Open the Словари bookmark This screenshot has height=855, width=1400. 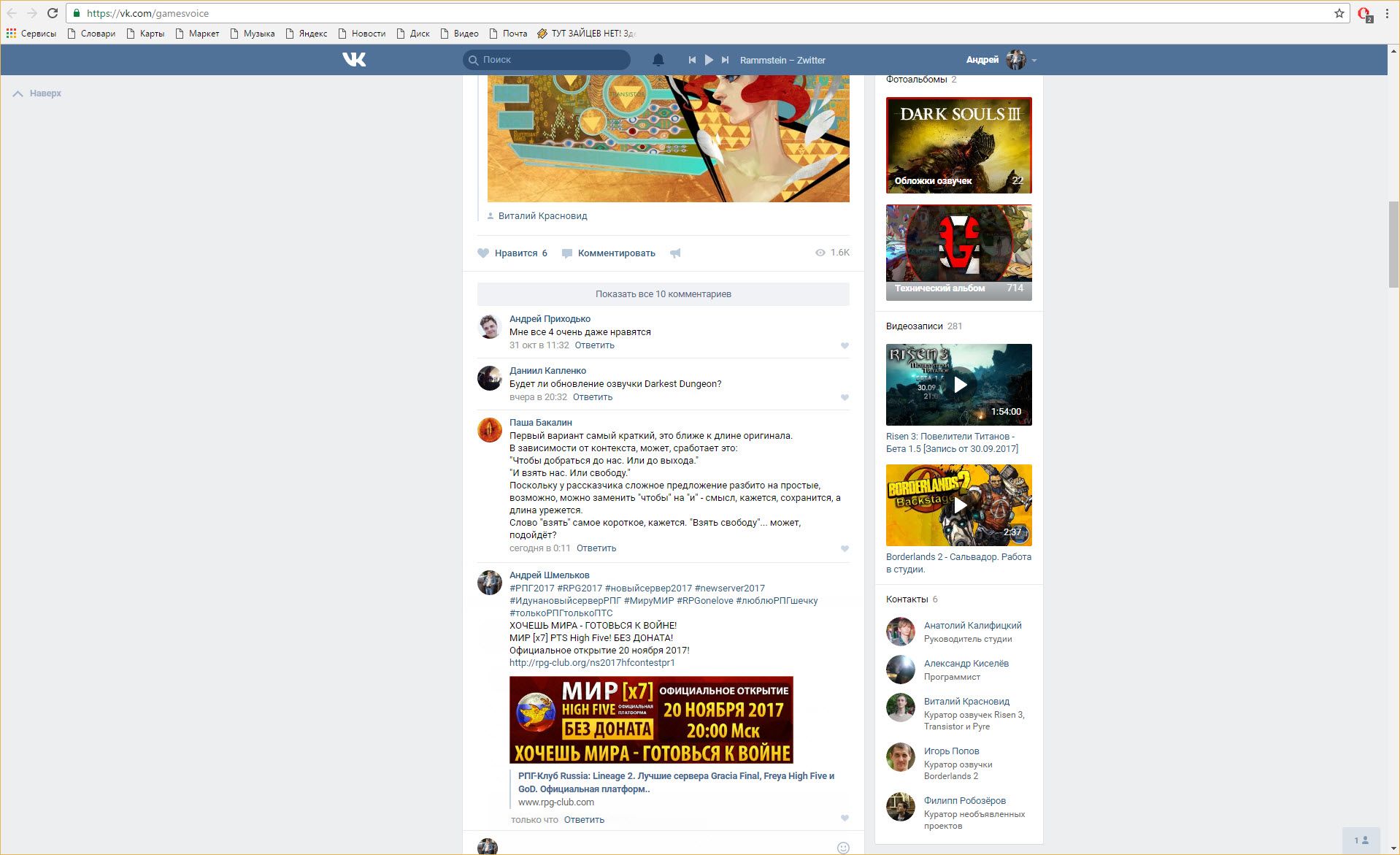[92, 34]
